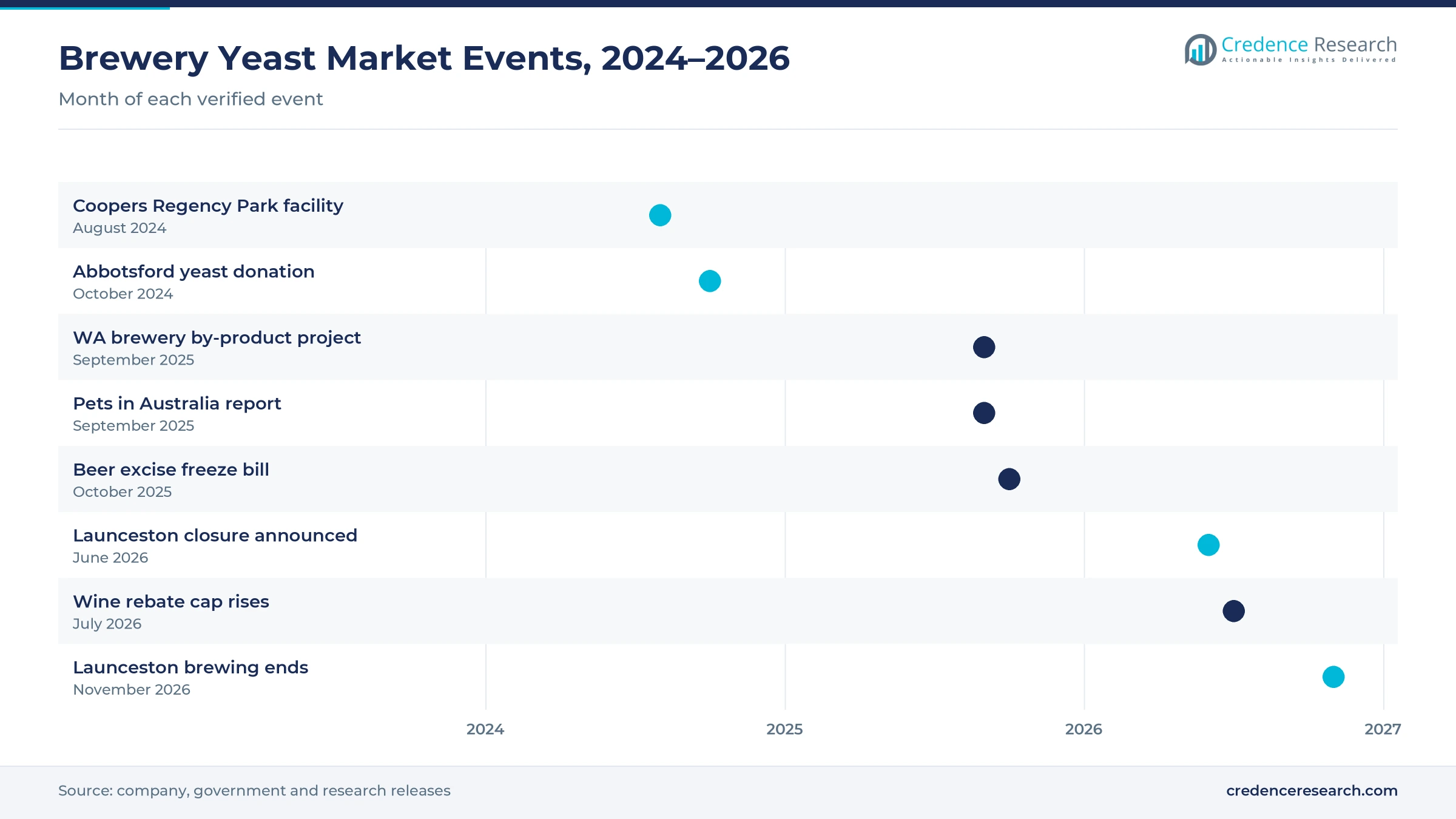Click the October 2024 date text
1456x819 pixels.
123,294
